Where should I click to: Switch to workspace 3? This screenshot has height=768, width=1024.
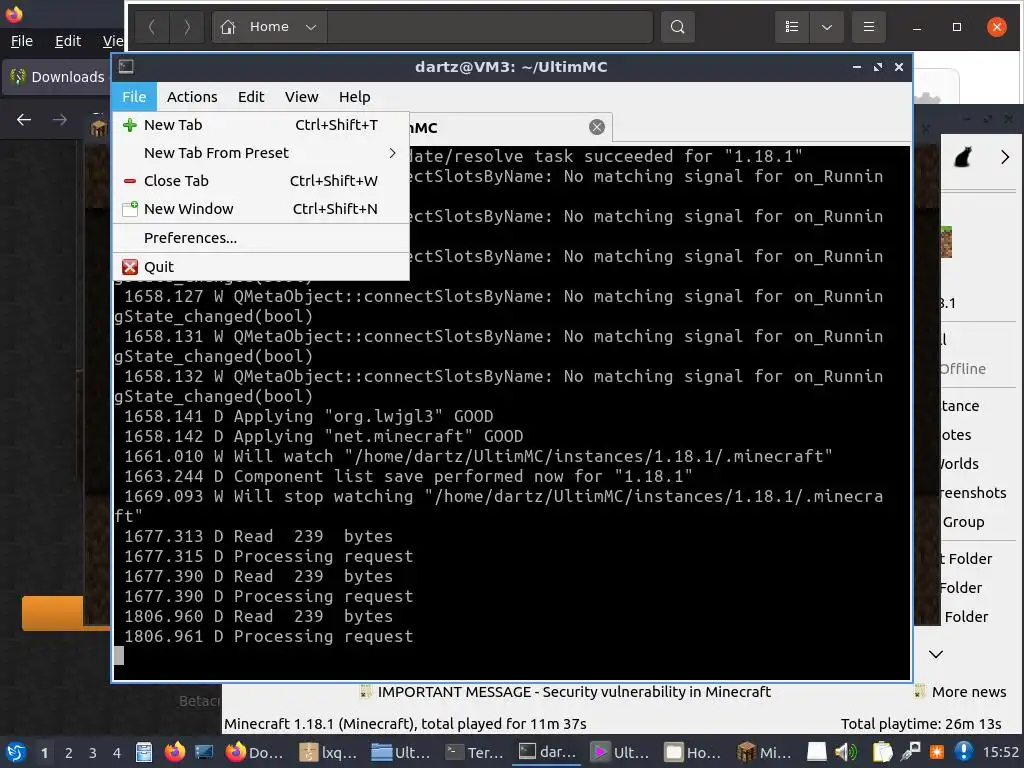[93, 753]
